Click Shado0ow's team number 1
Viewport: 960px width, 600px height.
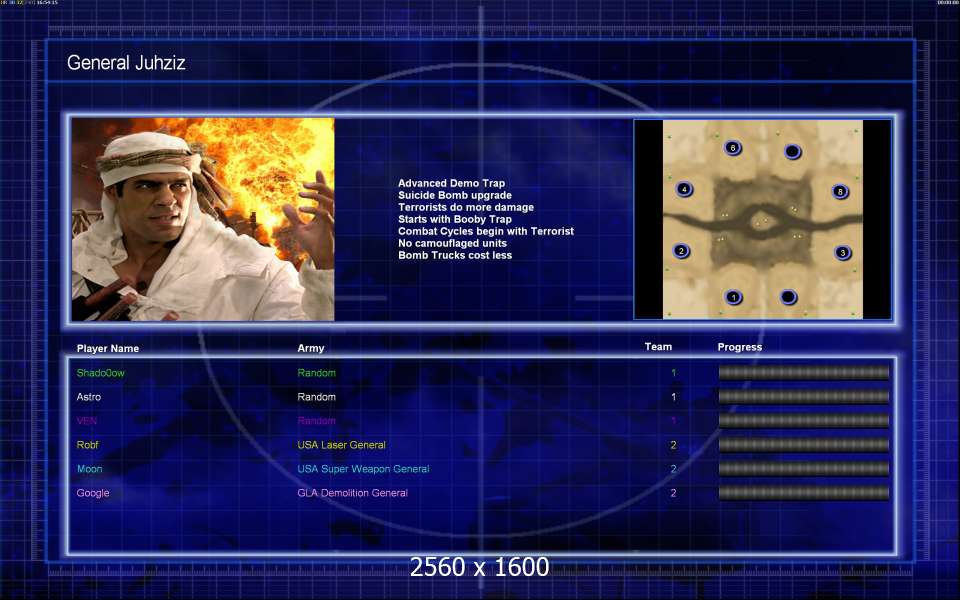673,373
